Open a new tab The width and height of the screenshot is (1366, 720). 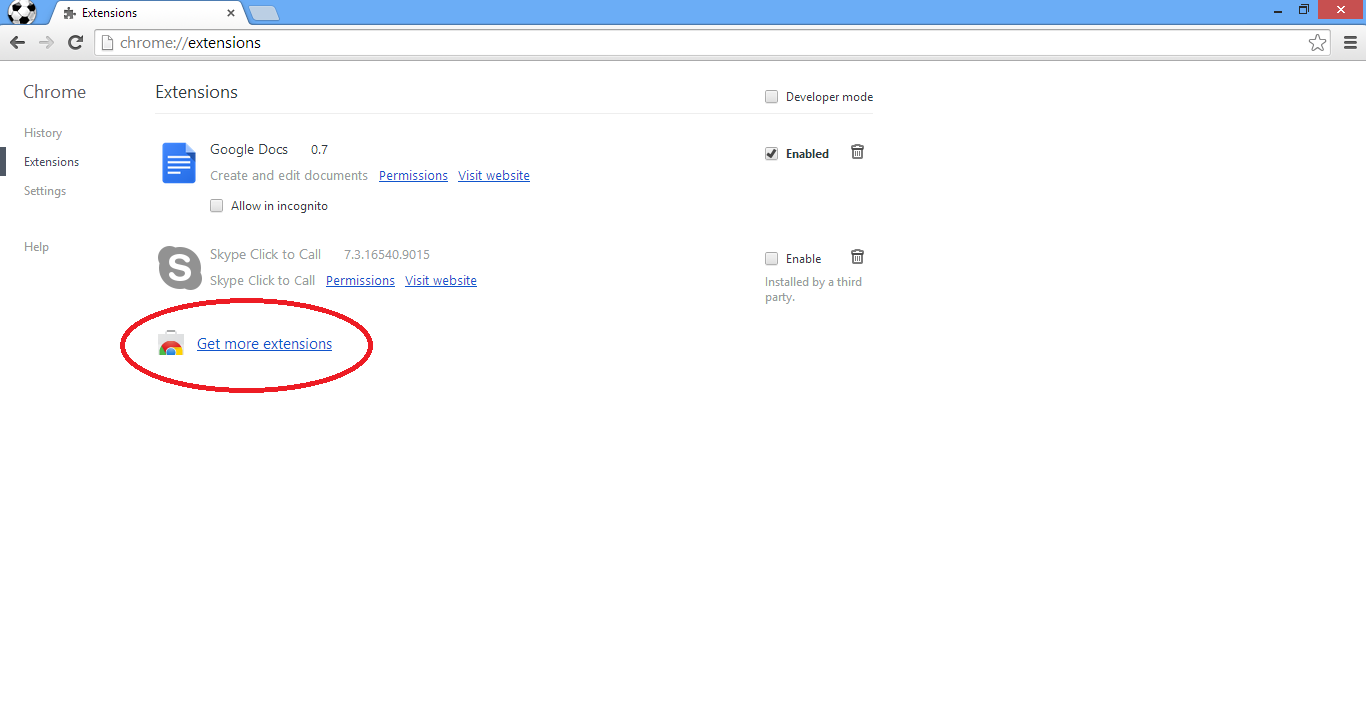coord(263,13)
